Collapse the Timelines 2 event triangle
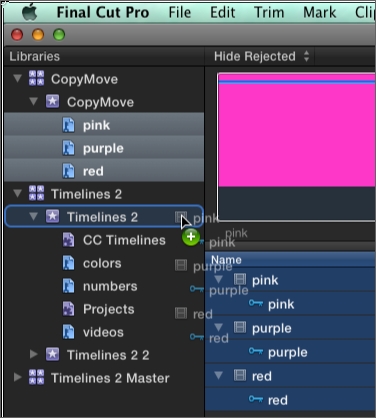 (33, 217)
